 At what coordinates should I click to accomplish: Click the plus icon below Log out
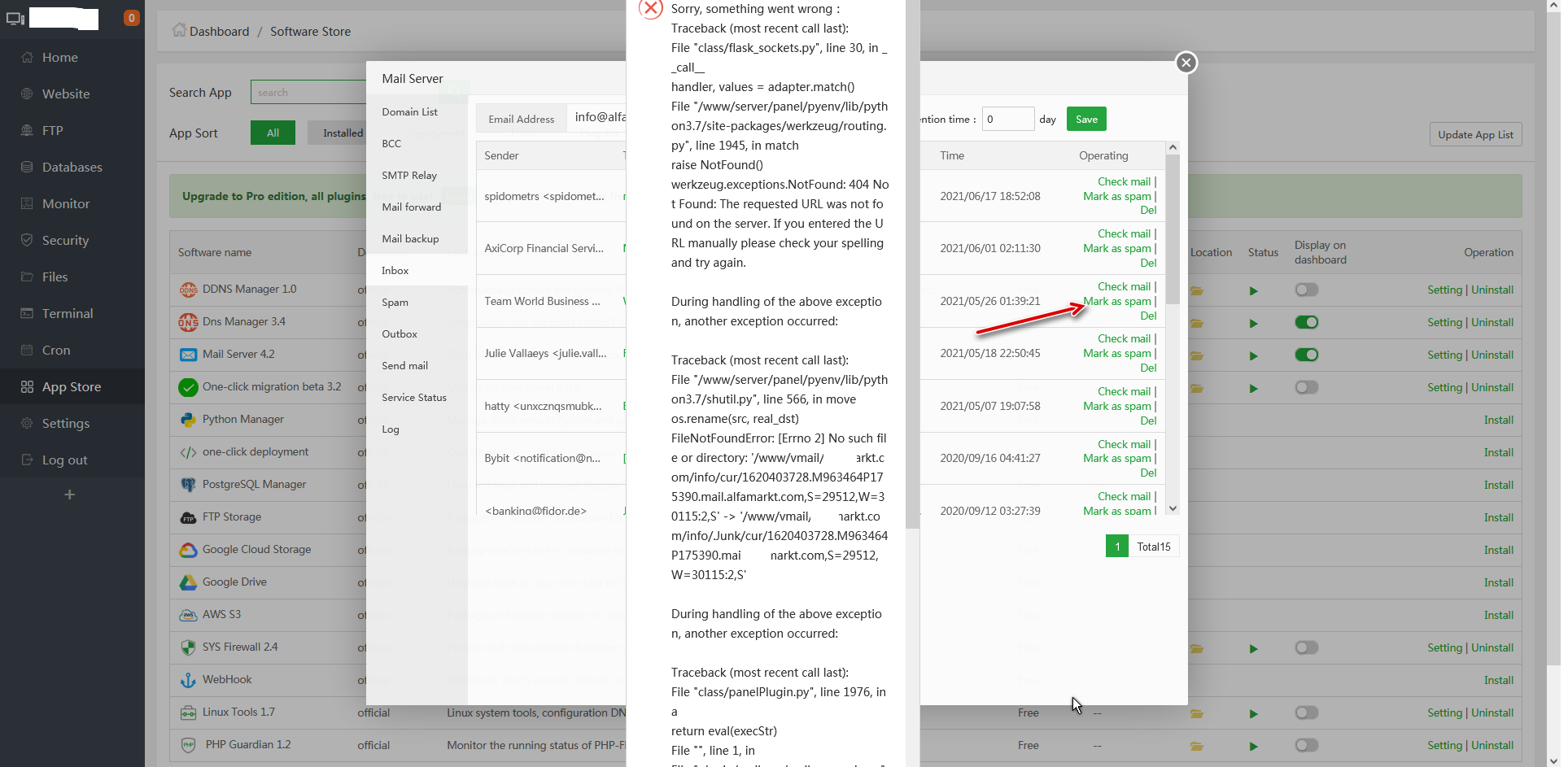(70, 495)
